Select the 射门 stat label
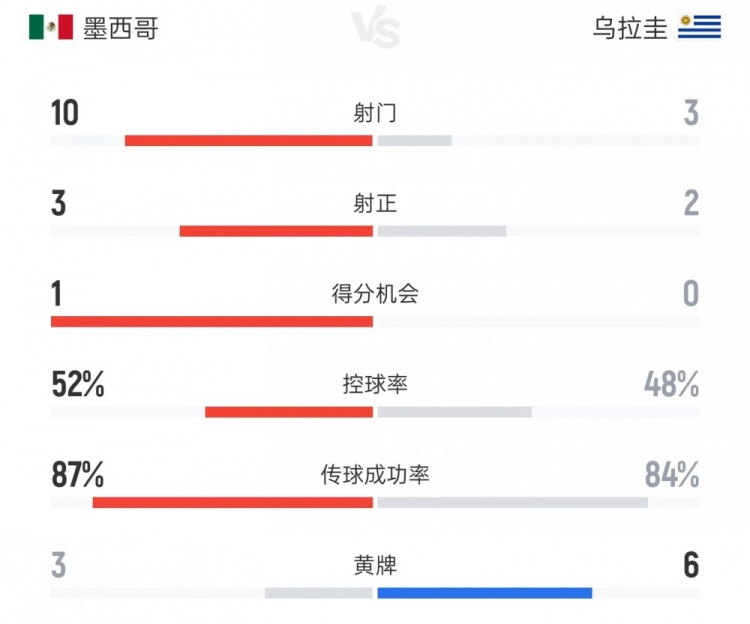750x624 pixels. pos(375,113)
